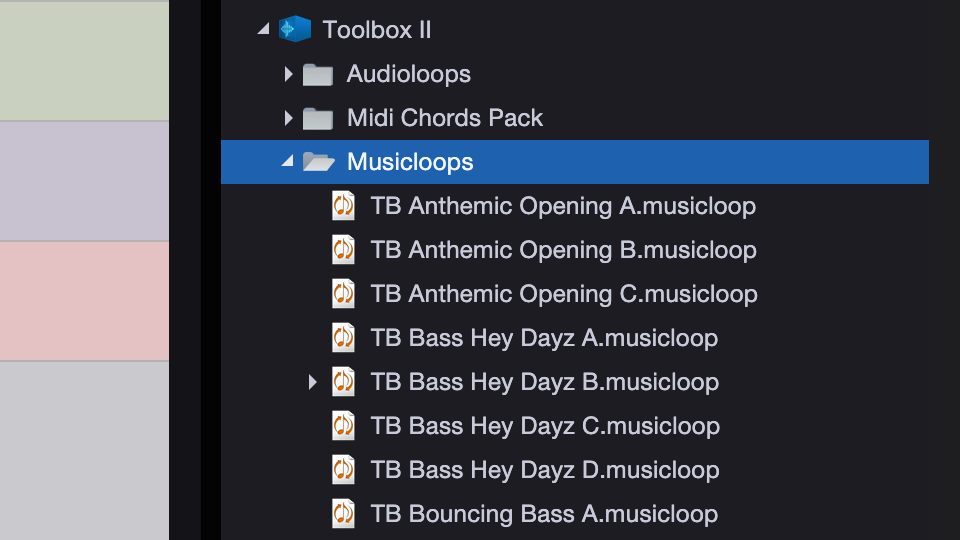Expand TB Bass Hey Dayz B musicloop

pos(312,382)
